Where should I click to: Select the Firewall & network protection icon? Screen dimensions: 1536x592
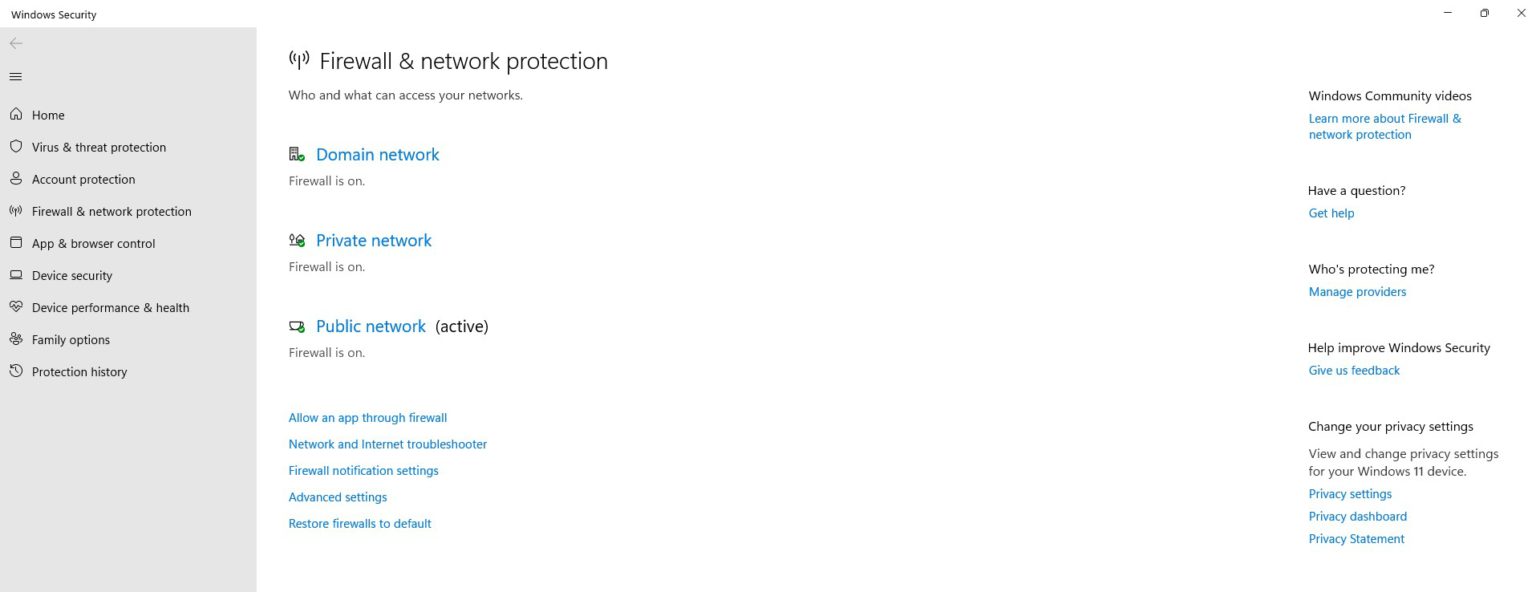click(16, 211)
